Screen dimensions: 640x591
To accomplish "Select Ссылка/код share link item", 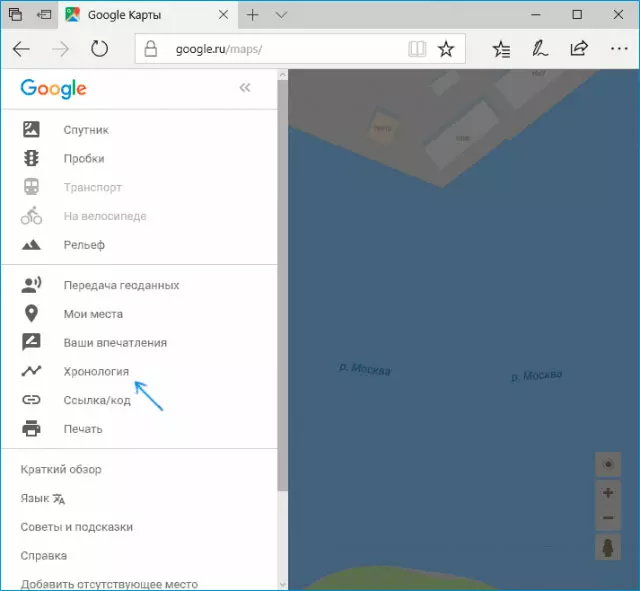I will coord(96,400).
